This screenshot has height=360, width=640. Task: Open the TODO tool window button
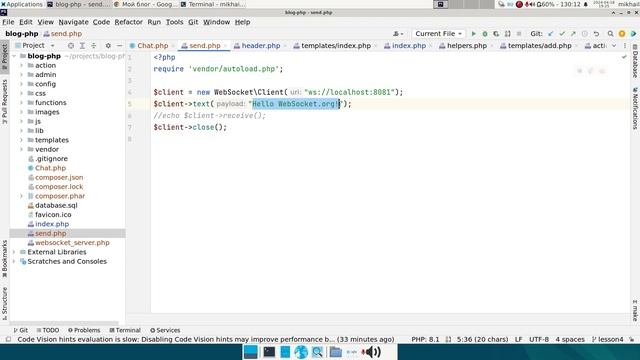pos(47,330)
